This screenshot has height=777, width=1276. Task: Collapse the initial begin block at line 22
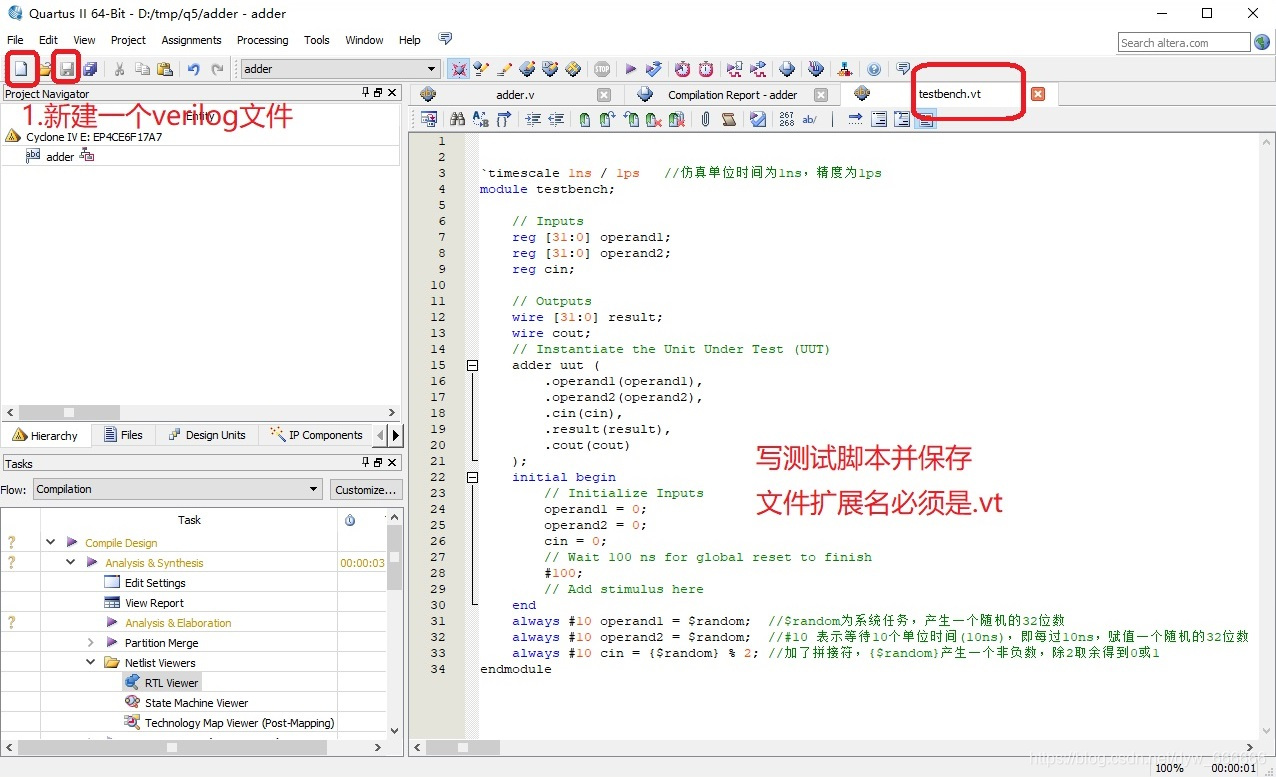[472, 477]
